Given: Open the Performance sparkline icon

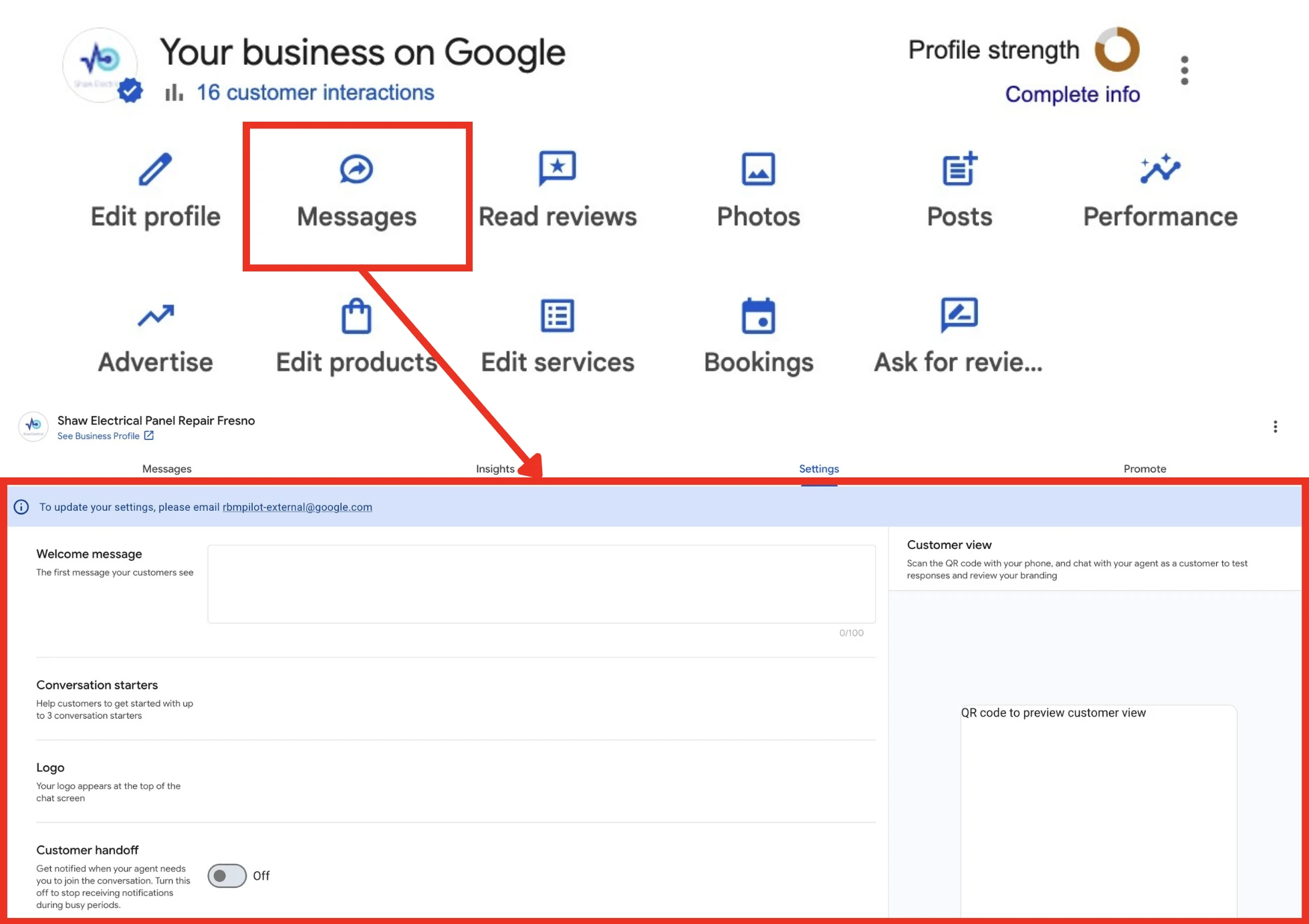Looking at the screenshot, I should point(1160,168).
